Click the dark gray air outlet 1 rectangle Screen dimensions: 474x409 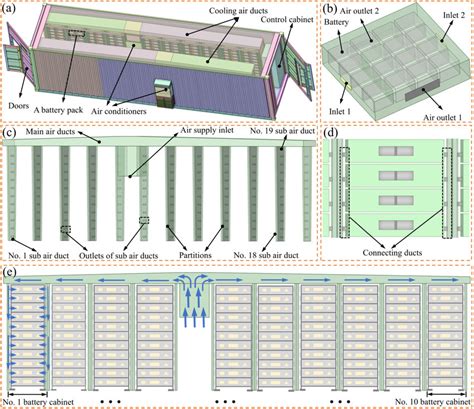[x=423, y=91]
